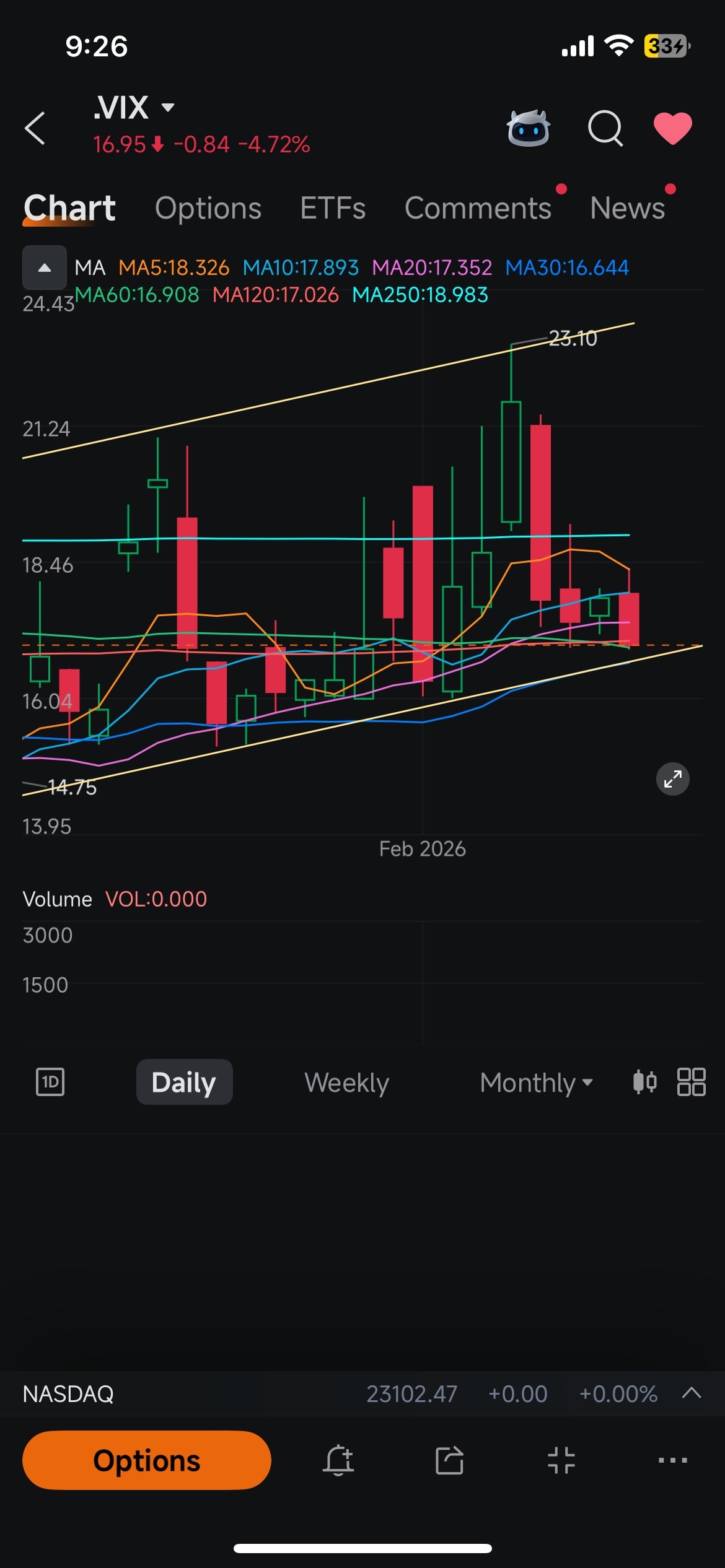Toggle the heart favorite icon
This screenshot has width=725, height=1568.
(x=673, y=128)
